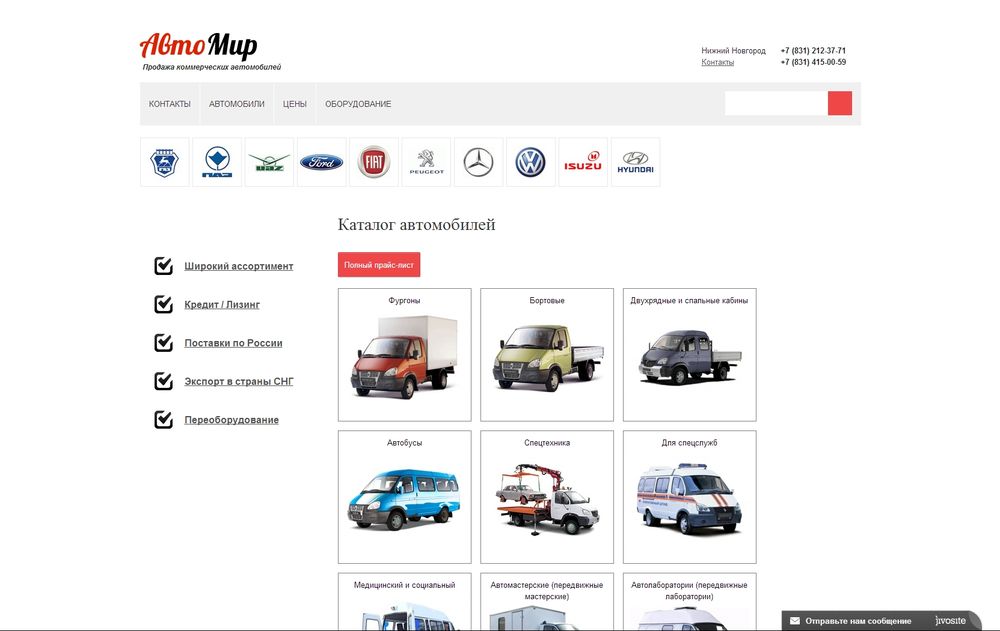
Task: Choose the Mercedes-Benz star logo
Action: (x=478, y=162)
